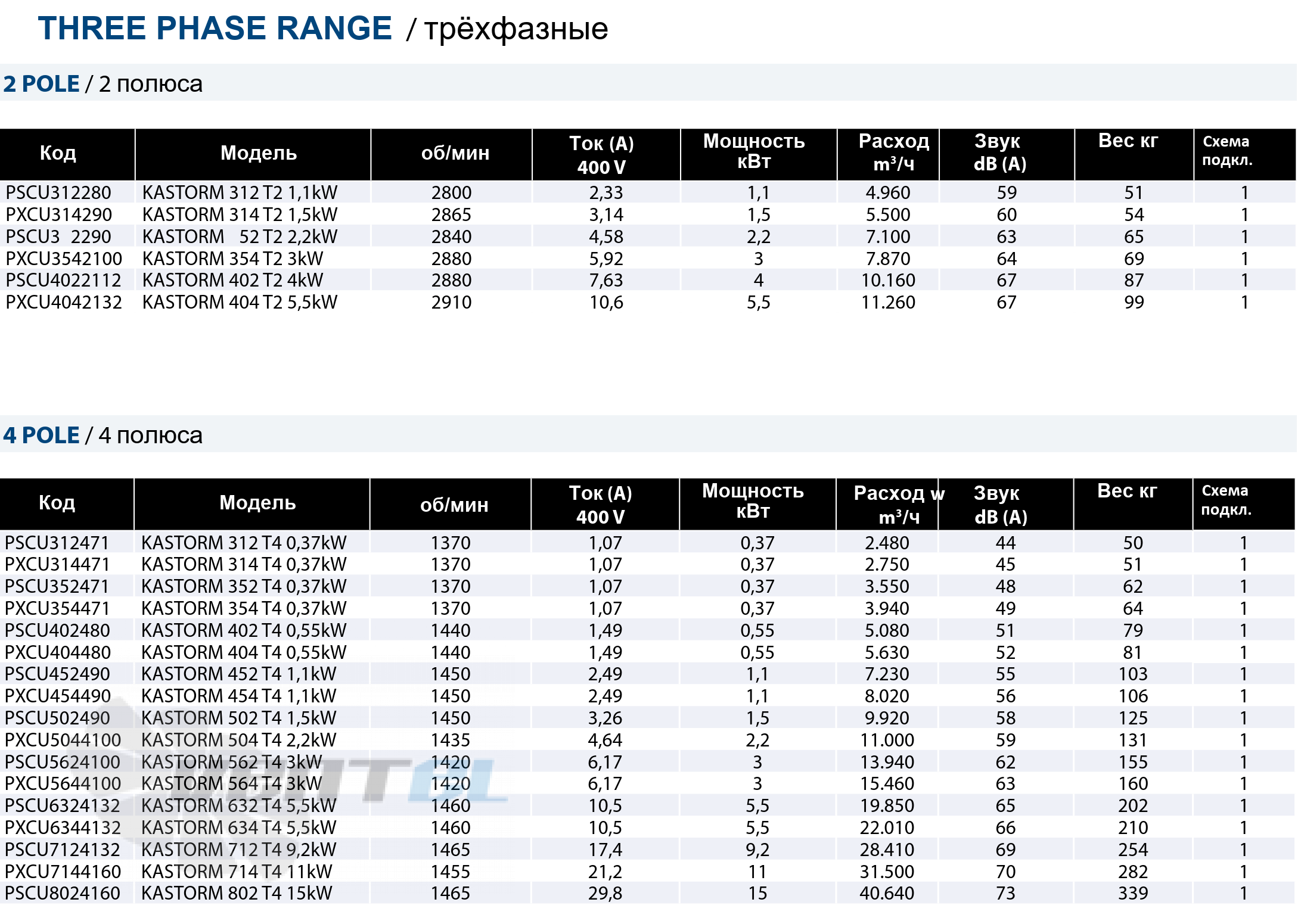Select model KASTORM 354 T2 3kW
Screen dimensions: 1301x924
click(232, 259)
